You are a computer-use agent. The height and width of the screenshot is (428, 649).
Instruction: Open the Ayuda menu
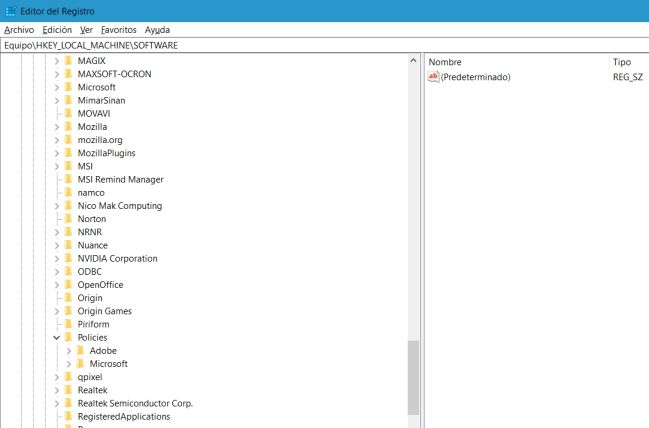(157, 30)
